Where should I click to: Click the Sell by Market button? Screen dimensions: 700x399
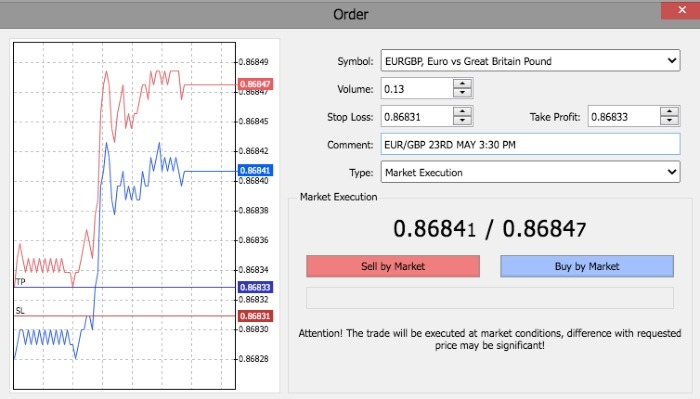[x=393, y=266]
